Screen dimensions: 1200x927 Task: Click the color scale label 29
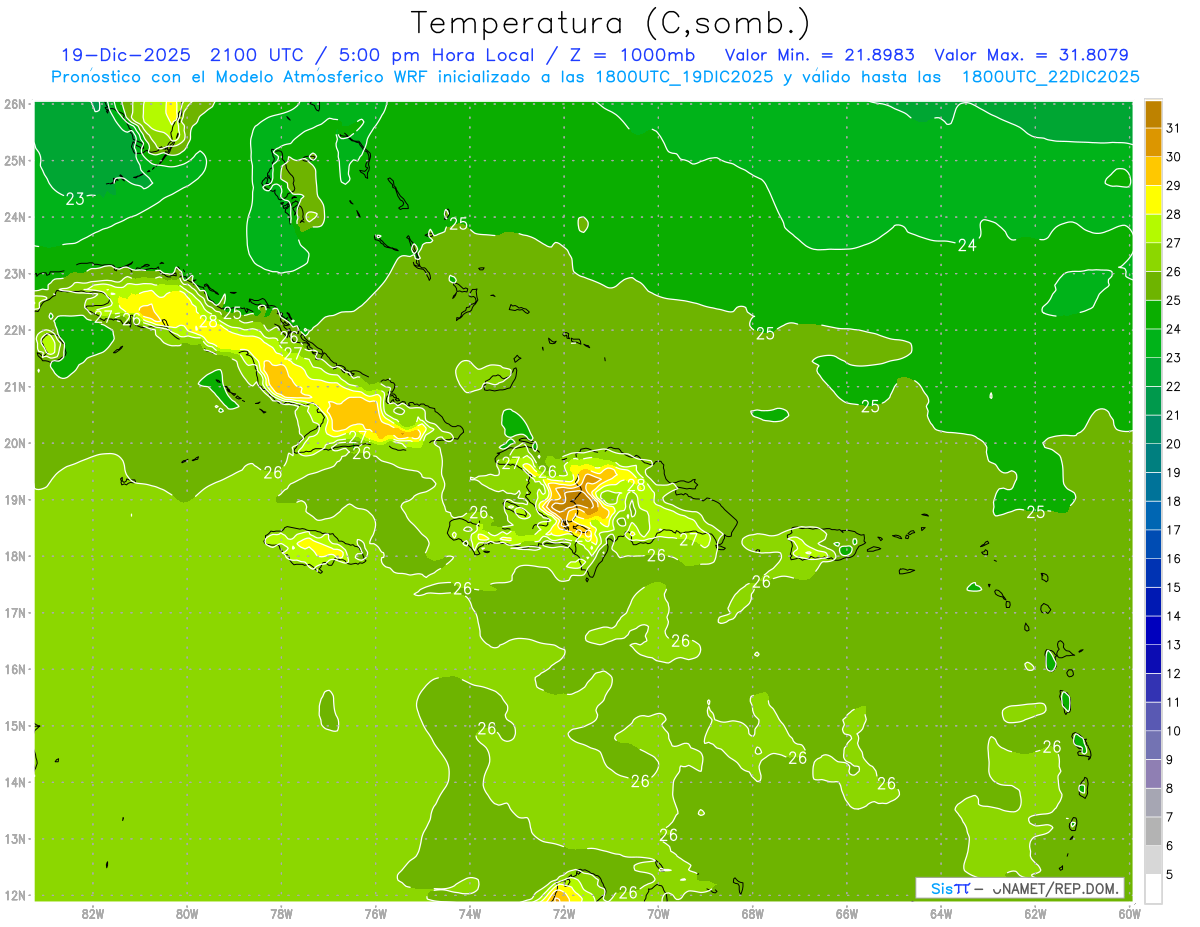point(1173,186)
